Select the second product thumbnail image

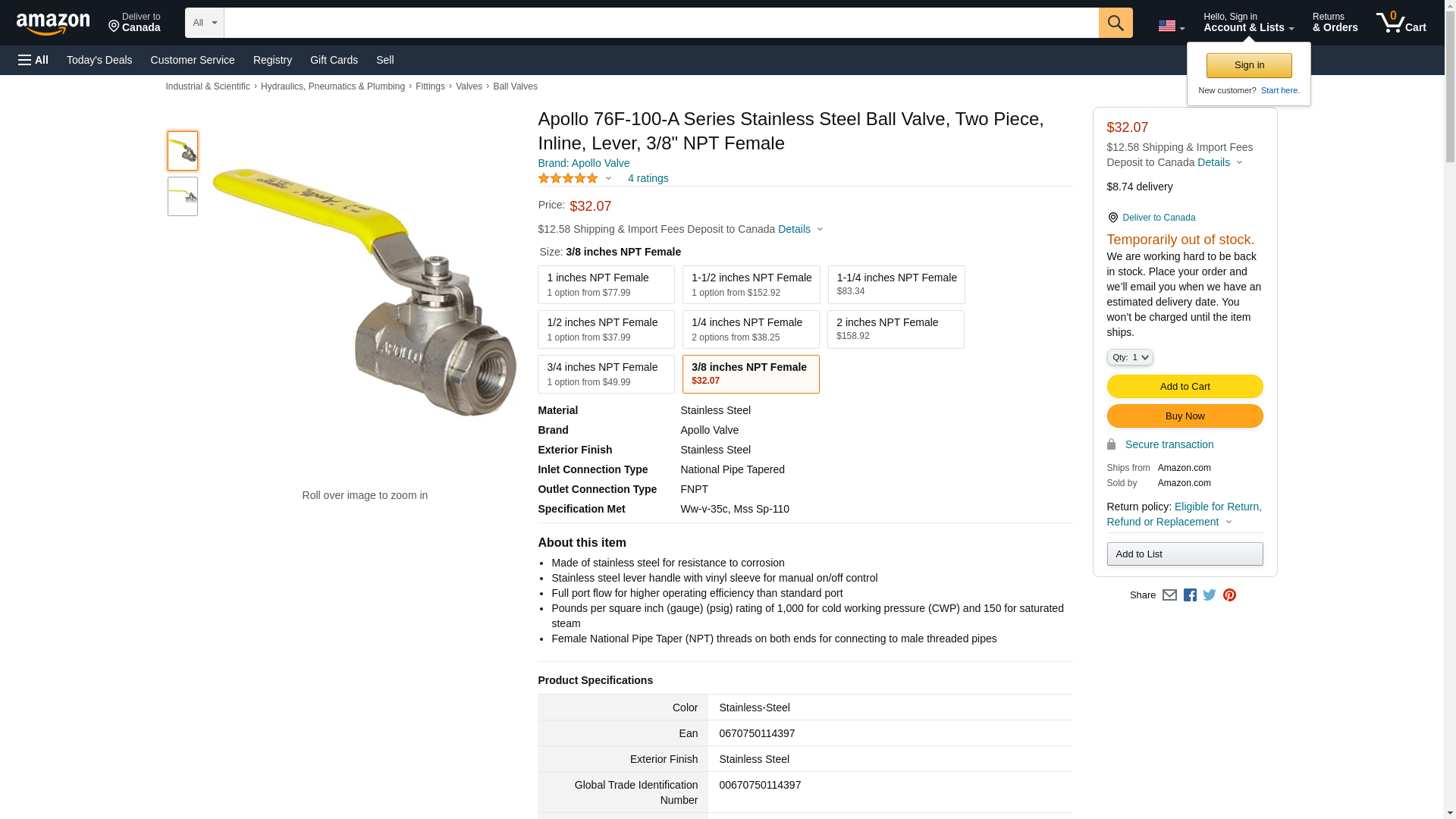coord(183,196)
